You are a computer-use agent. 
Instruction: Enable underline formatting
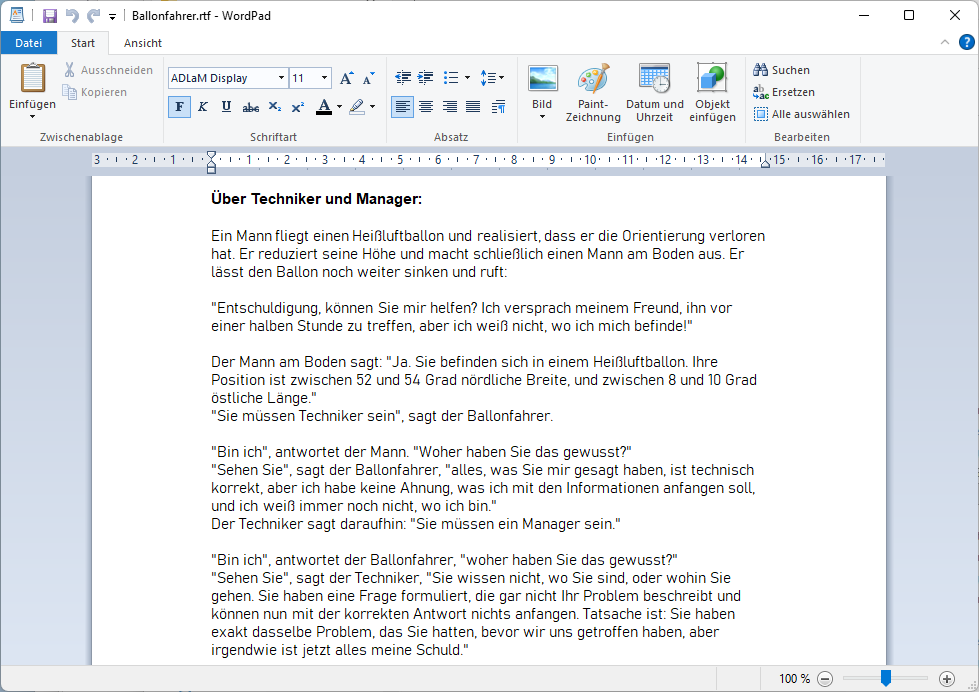coord(225,106)
